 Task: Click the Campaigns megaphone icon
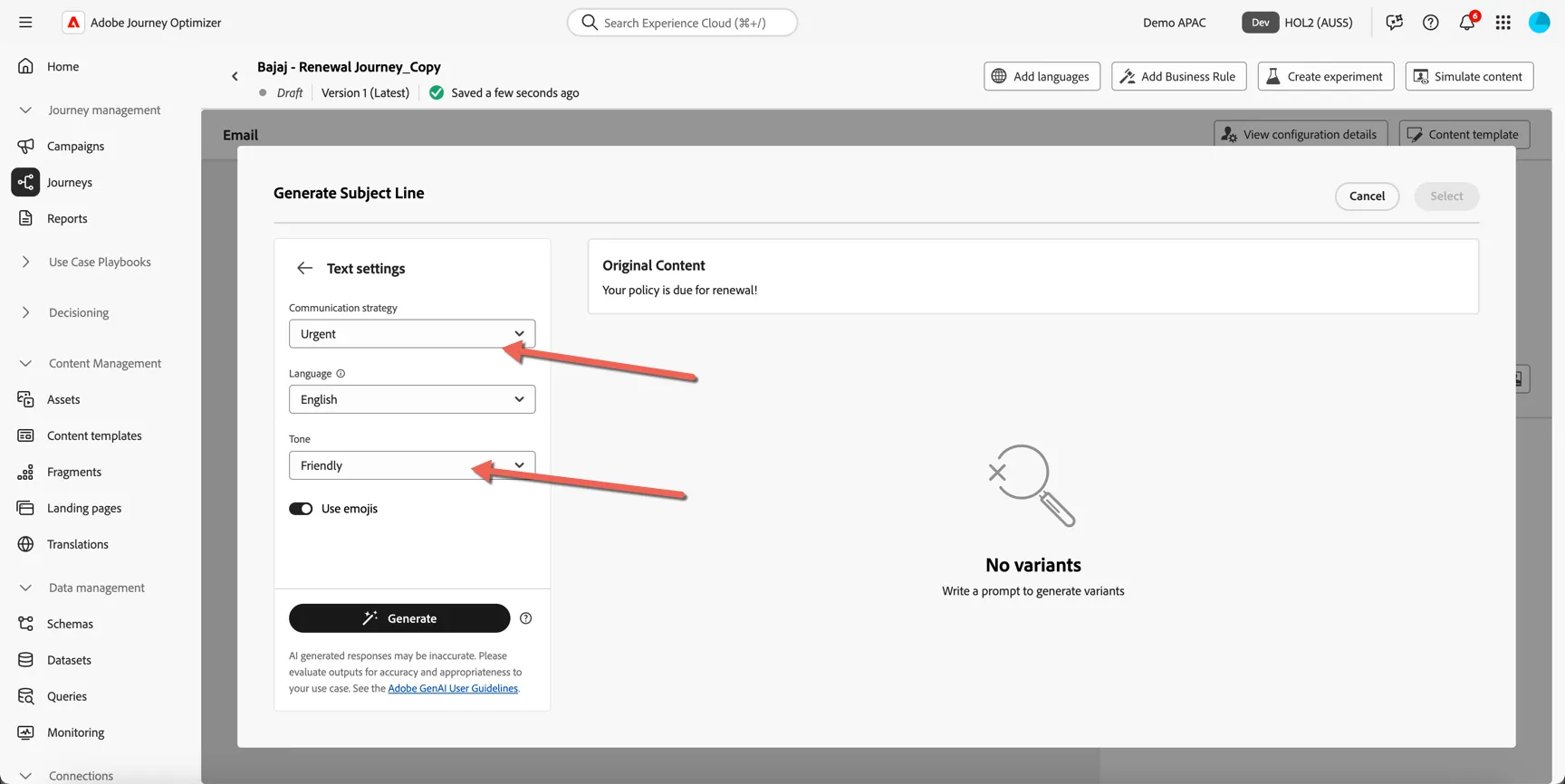click(25, 146)
